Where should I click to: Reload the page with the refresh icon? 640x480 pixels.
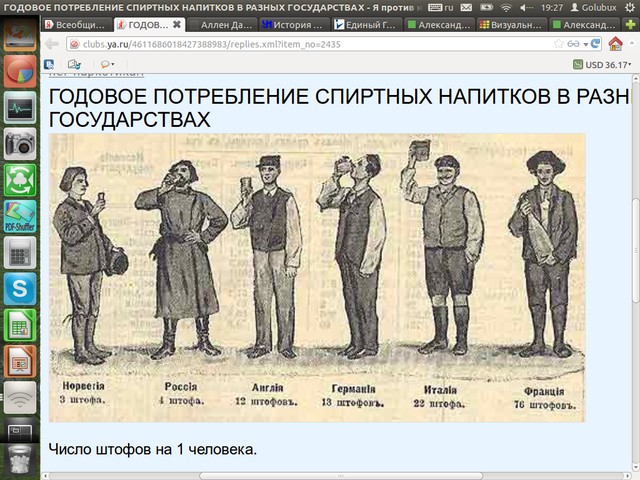point(596,44)
